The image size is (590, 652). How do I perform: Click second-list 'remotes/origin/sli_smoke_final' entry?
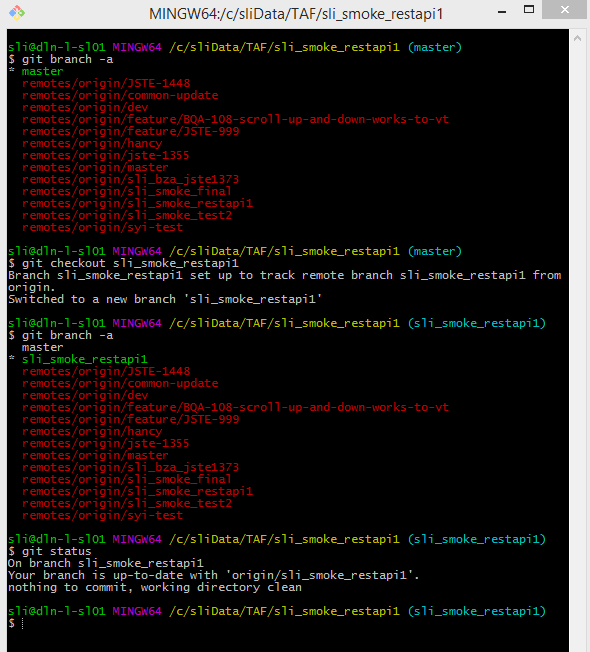(x=127, y=479)
